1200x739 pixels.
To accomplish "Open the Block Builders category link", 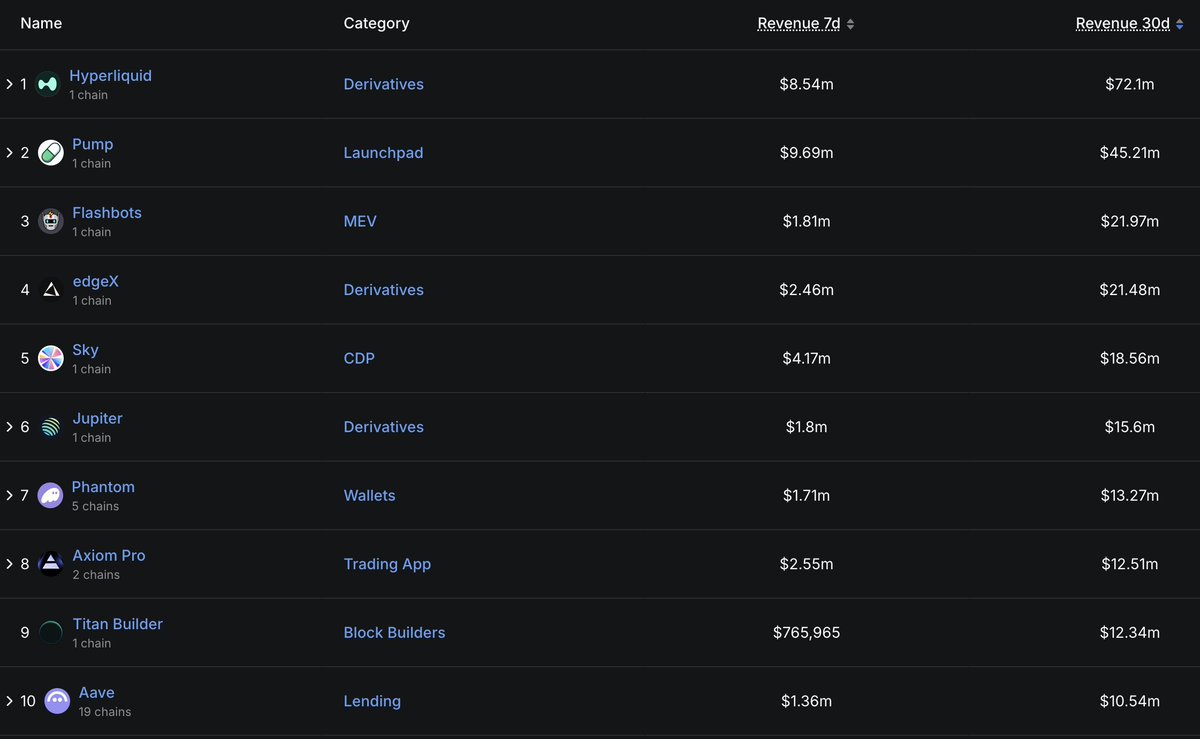I will (394, 633).
